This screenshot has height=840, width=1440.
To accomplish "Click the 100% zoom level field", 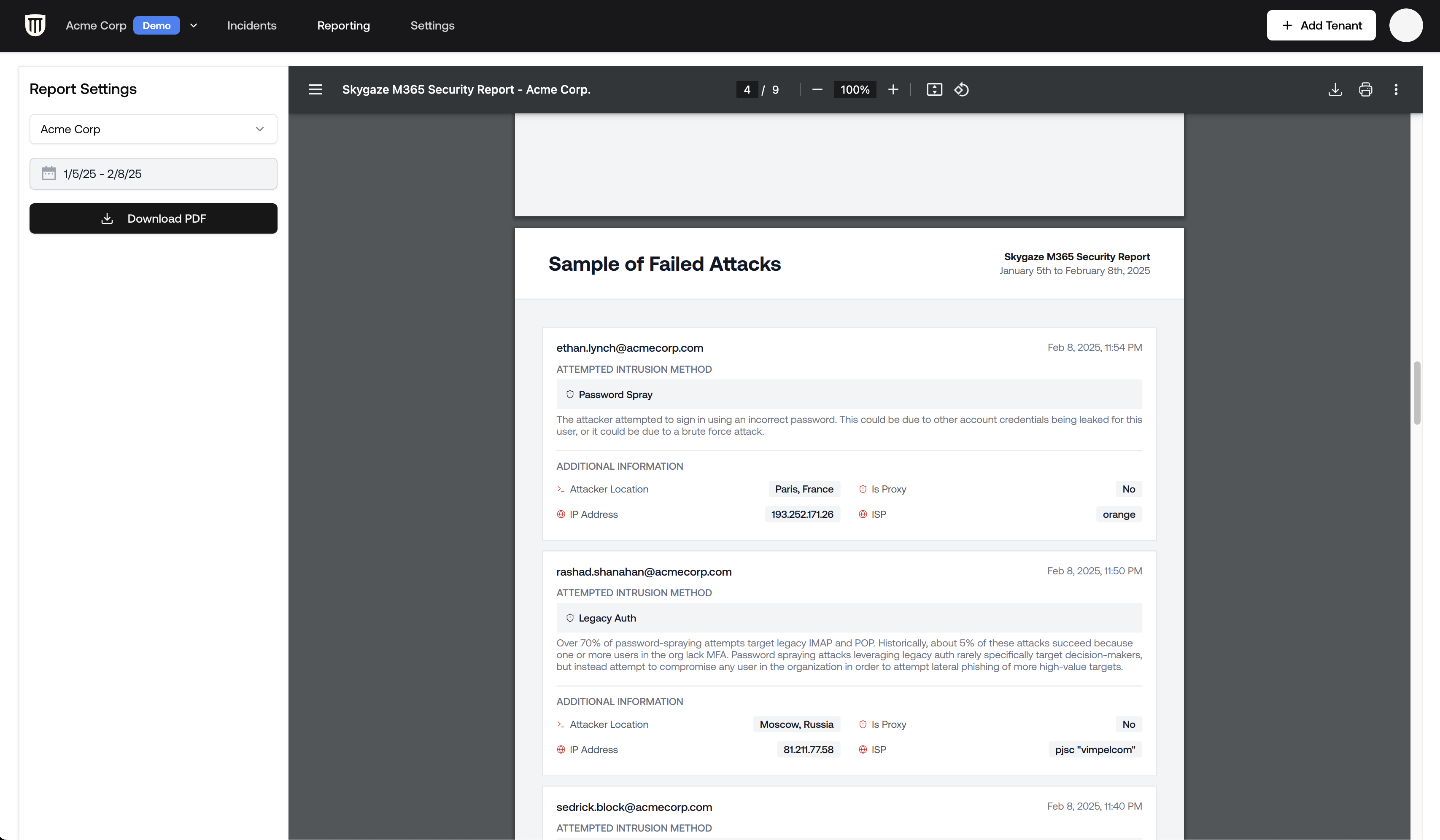I will 855,90.
